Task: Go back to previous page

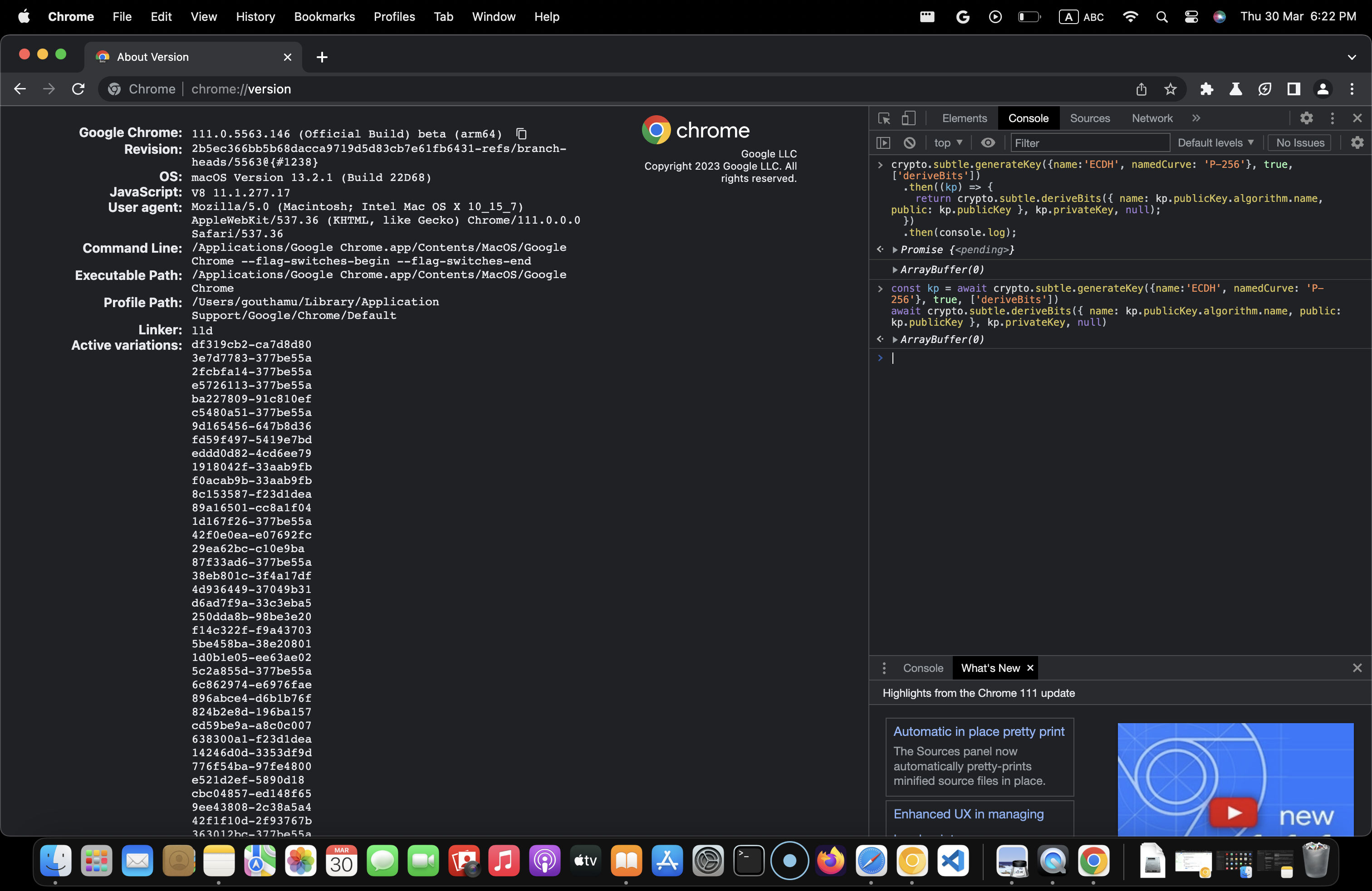Action: tap(20, 89)
